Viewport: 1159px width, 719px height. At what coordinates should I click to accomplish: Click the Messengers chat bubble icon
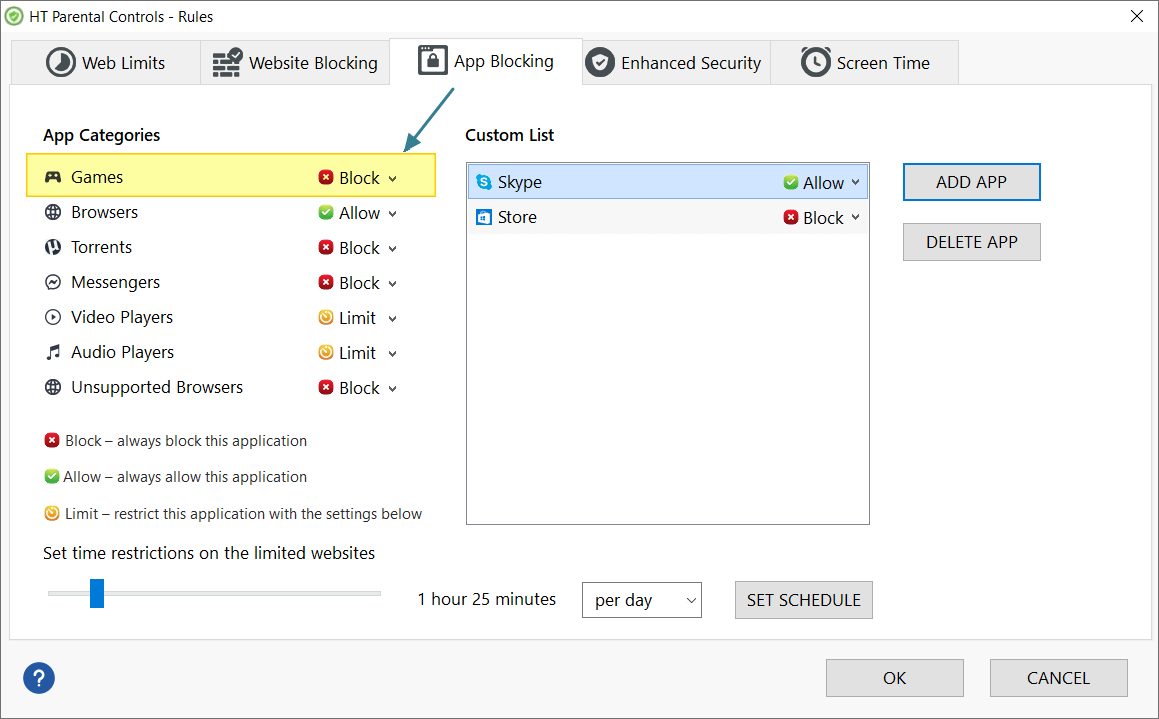coord(53,282)
